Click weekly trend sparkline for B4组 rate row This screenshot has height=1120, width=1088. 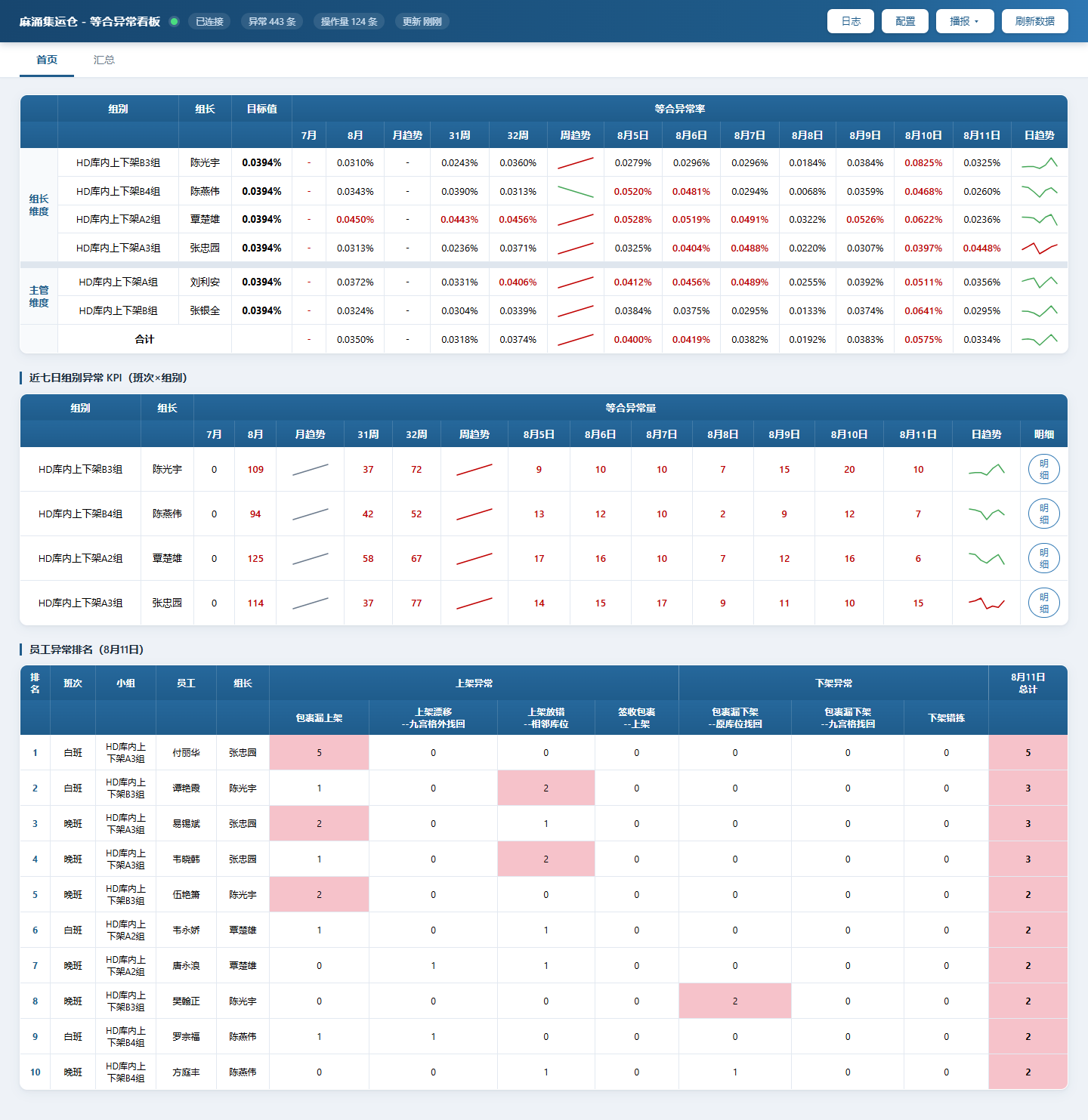coord(576,191)
